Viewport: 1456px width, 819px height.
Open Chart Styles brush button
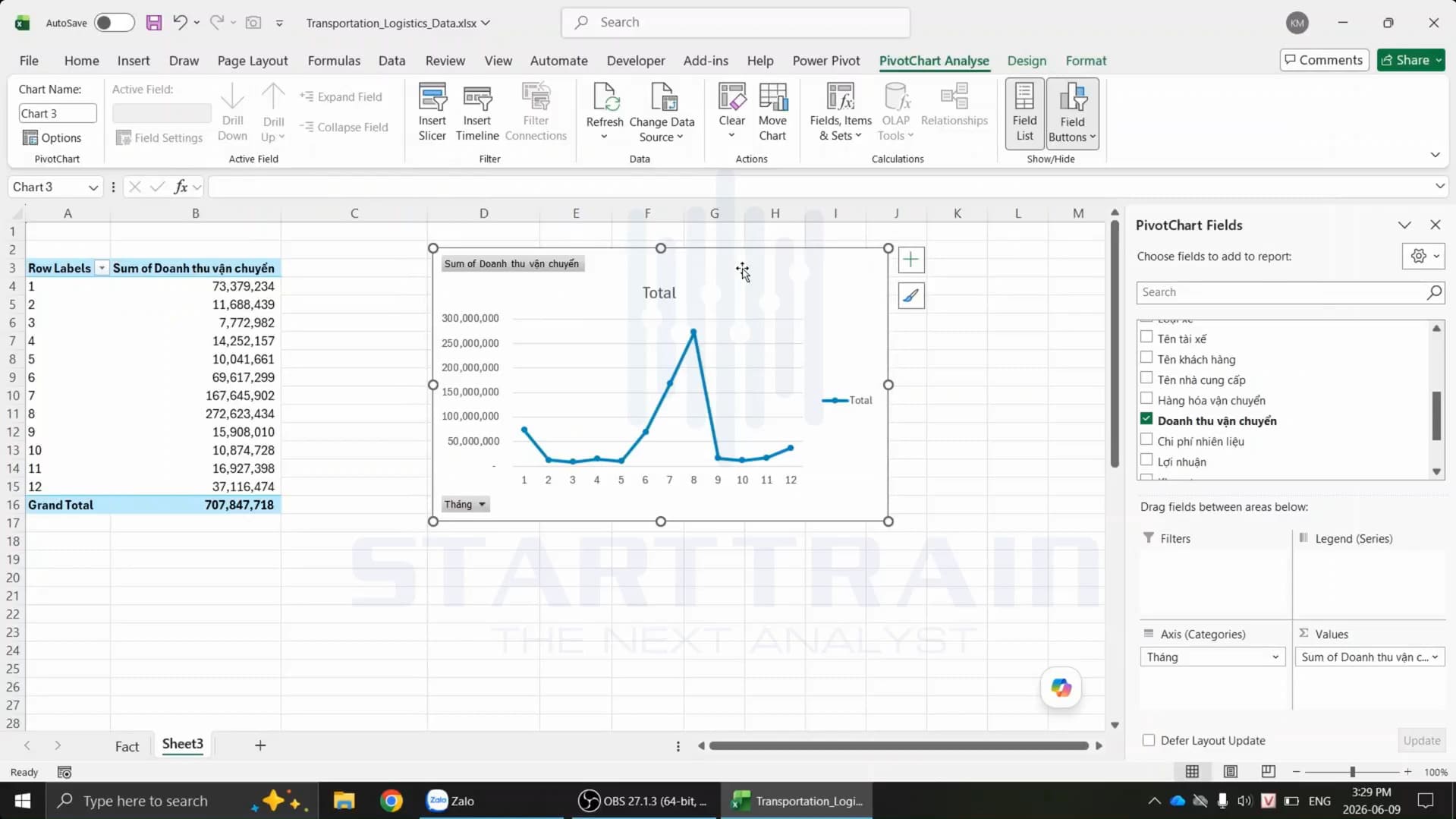pos(910,295)
